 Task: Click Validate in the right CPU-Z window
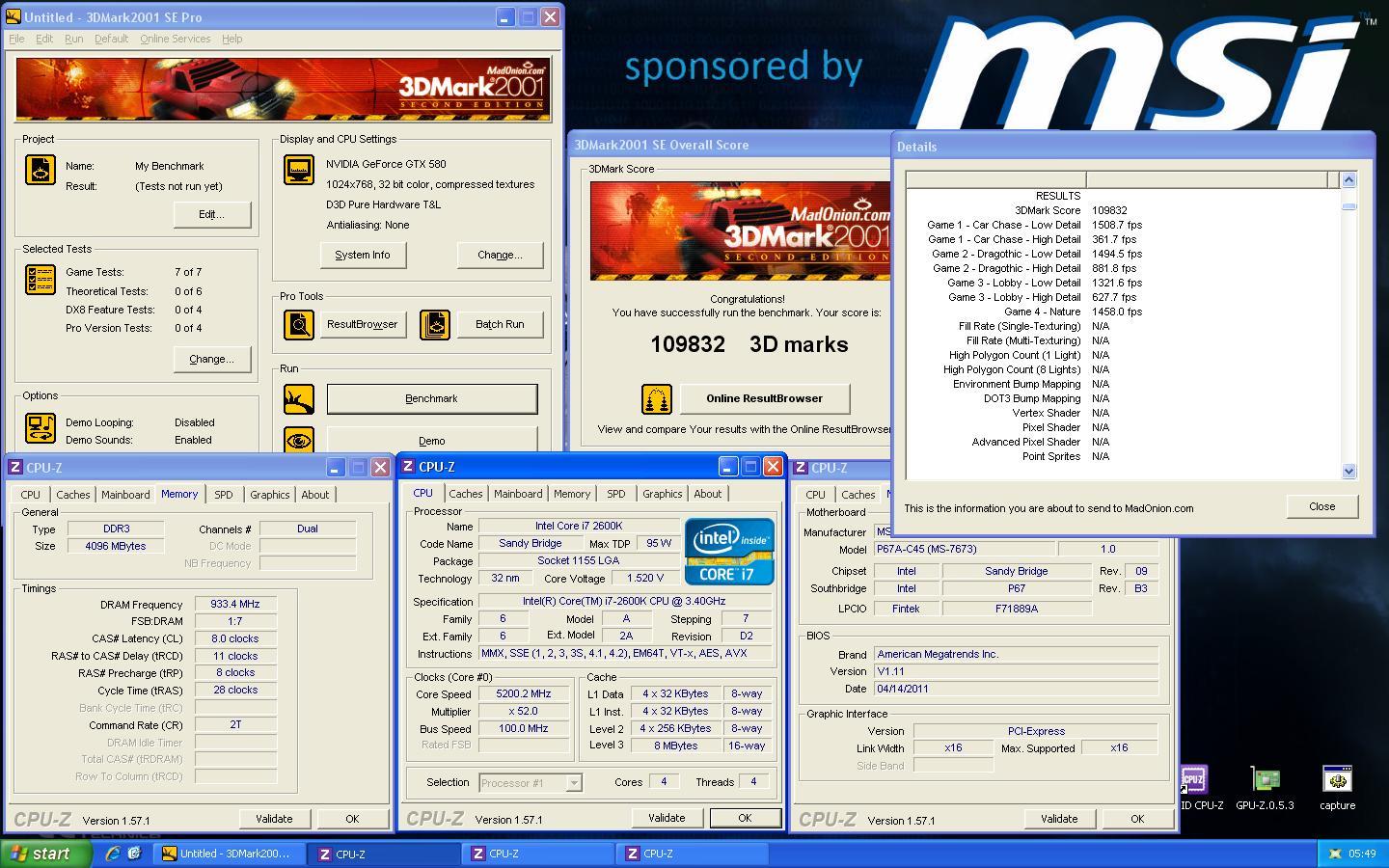point(1058,819)
